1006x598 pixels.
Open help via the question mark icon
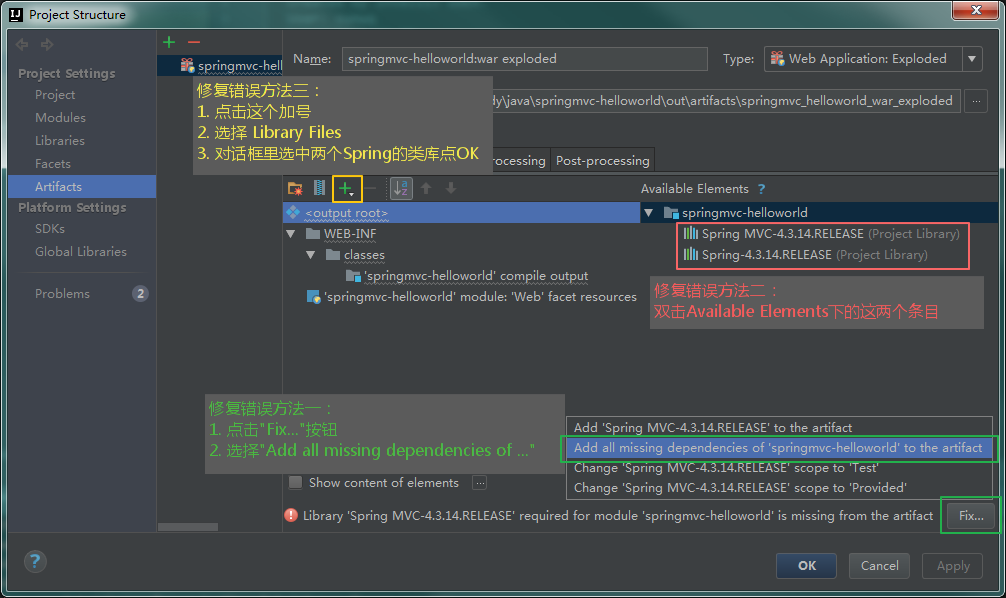(x=35, y=561)
